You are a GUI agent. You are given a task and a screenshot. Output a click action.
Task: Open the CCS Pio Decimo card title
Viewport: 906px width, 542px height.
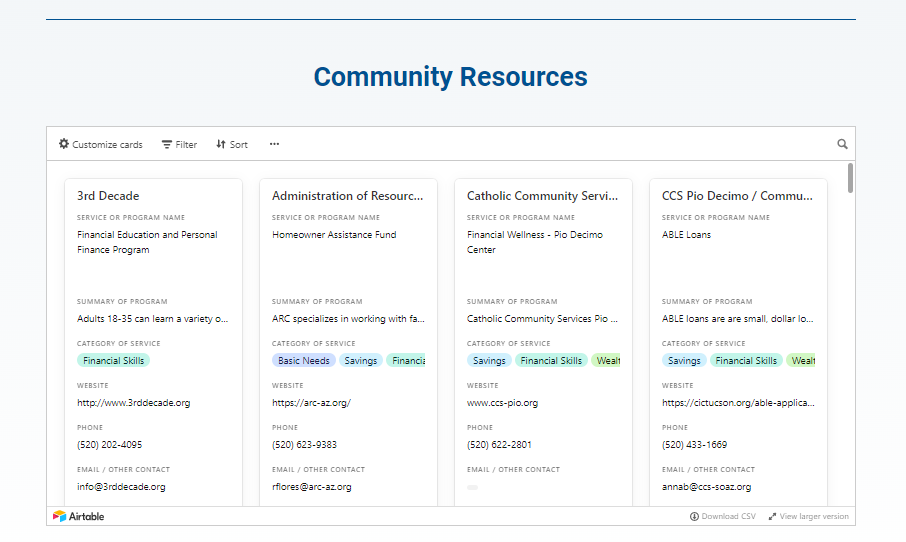pos(737,196)
